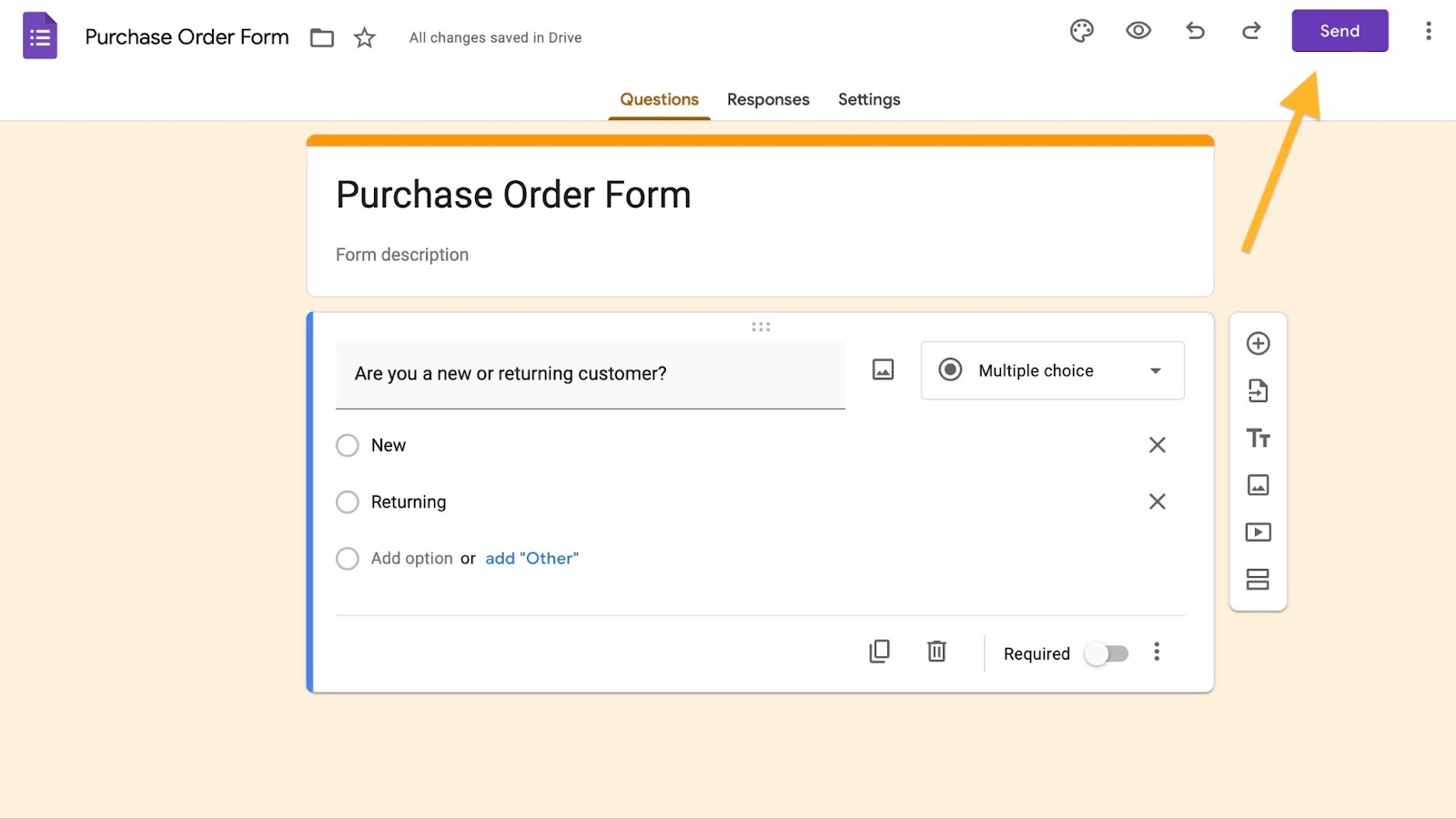
Task: Open the Multiple choice type dropdown
Action: click(x=1052, y=370)
